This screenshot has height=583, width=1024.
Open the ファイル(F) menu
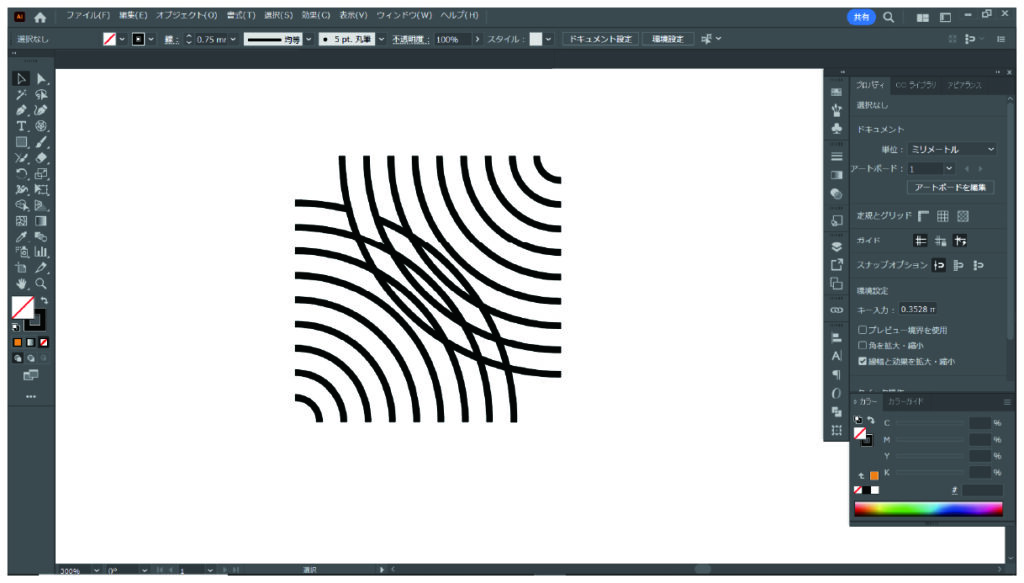pyautogui.click(x=88, y=15)
